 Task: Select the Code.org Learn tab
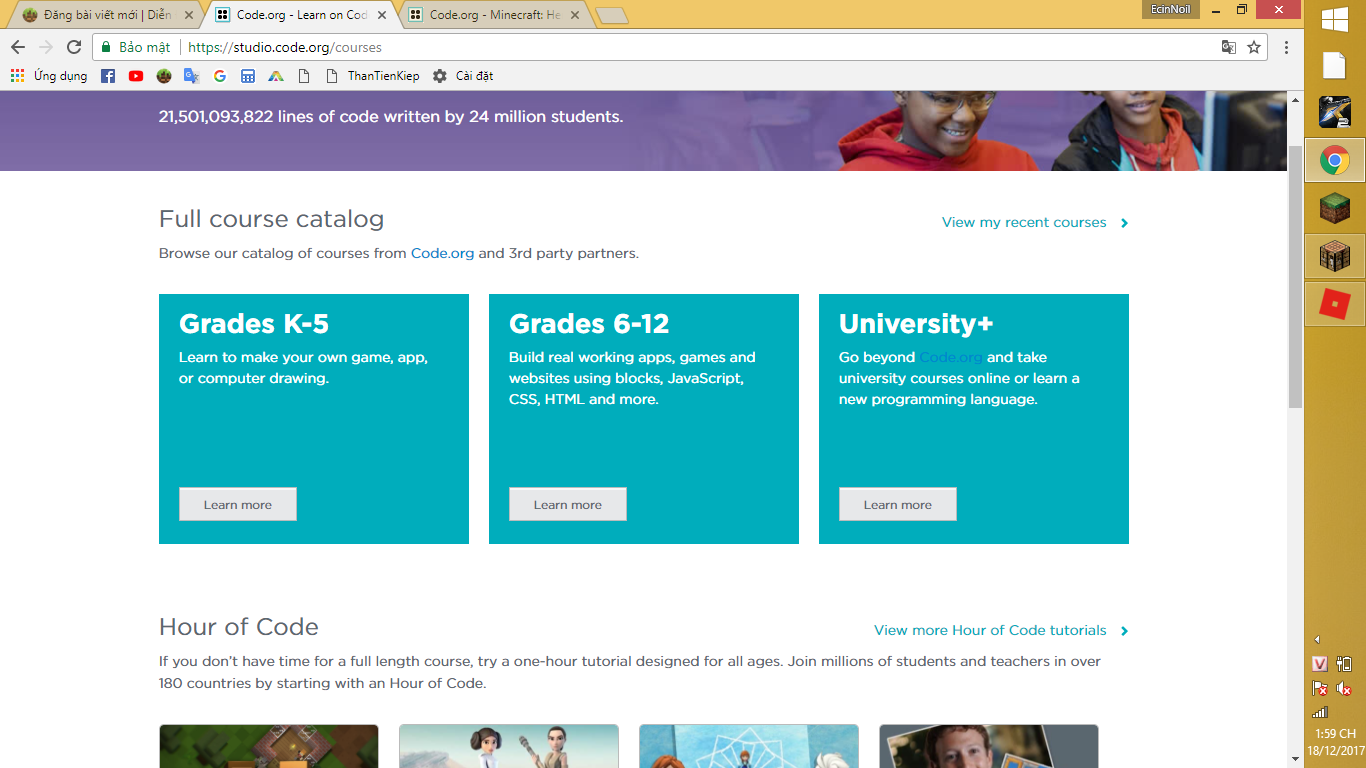301,15
